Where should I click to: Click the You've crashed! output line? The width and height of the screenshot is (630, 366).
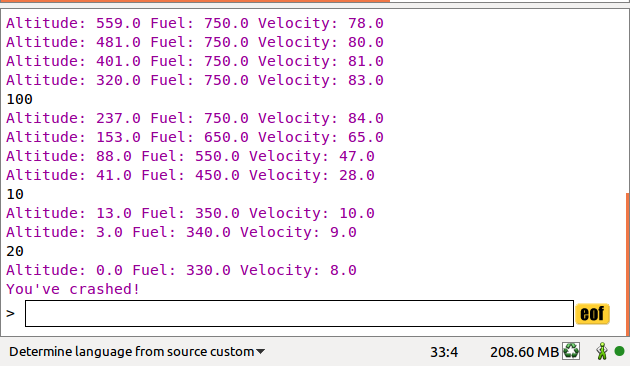point(73,289)
